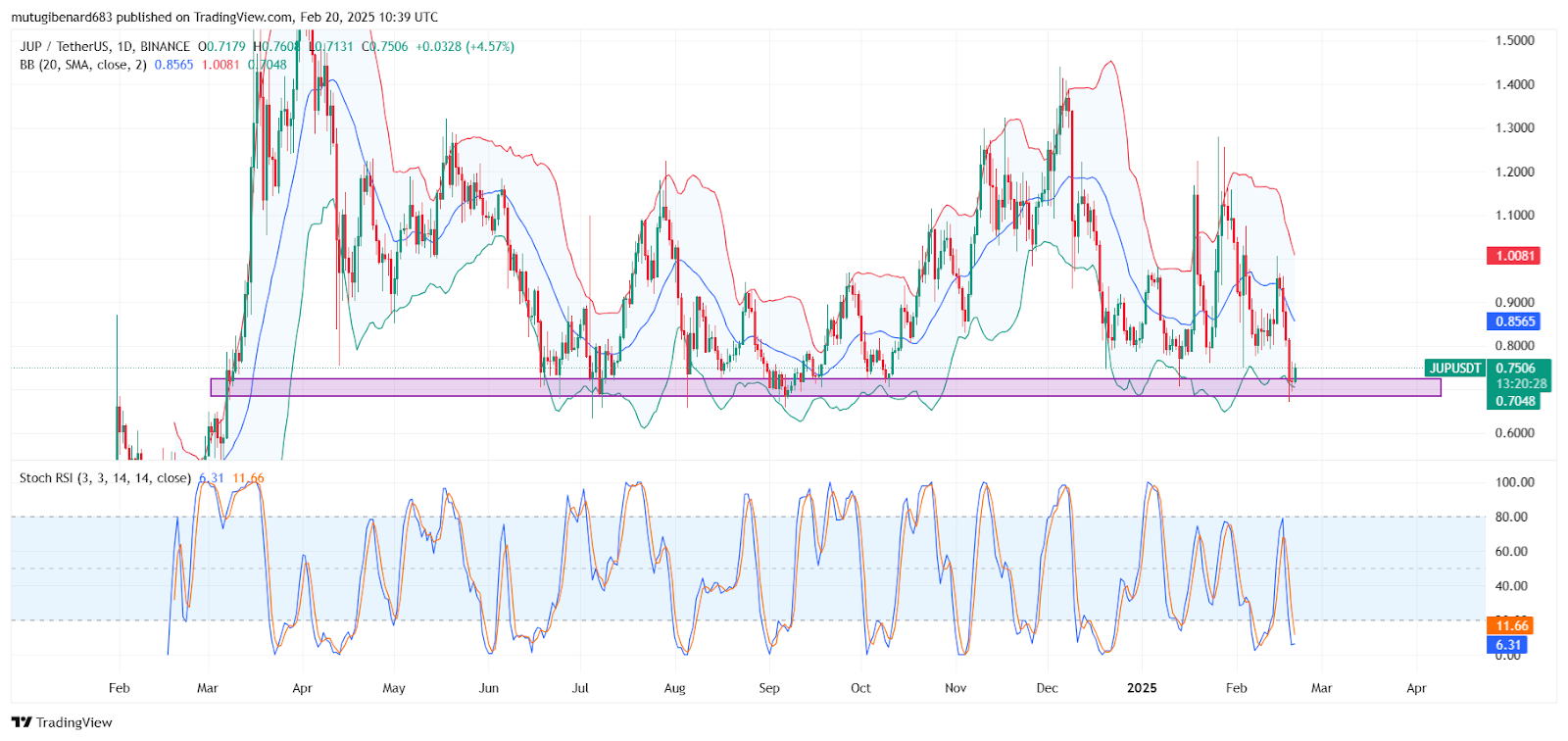Click the Nov label on time axis
Viewport: 1568px width, 741px height.
click(x=955, y=688)
